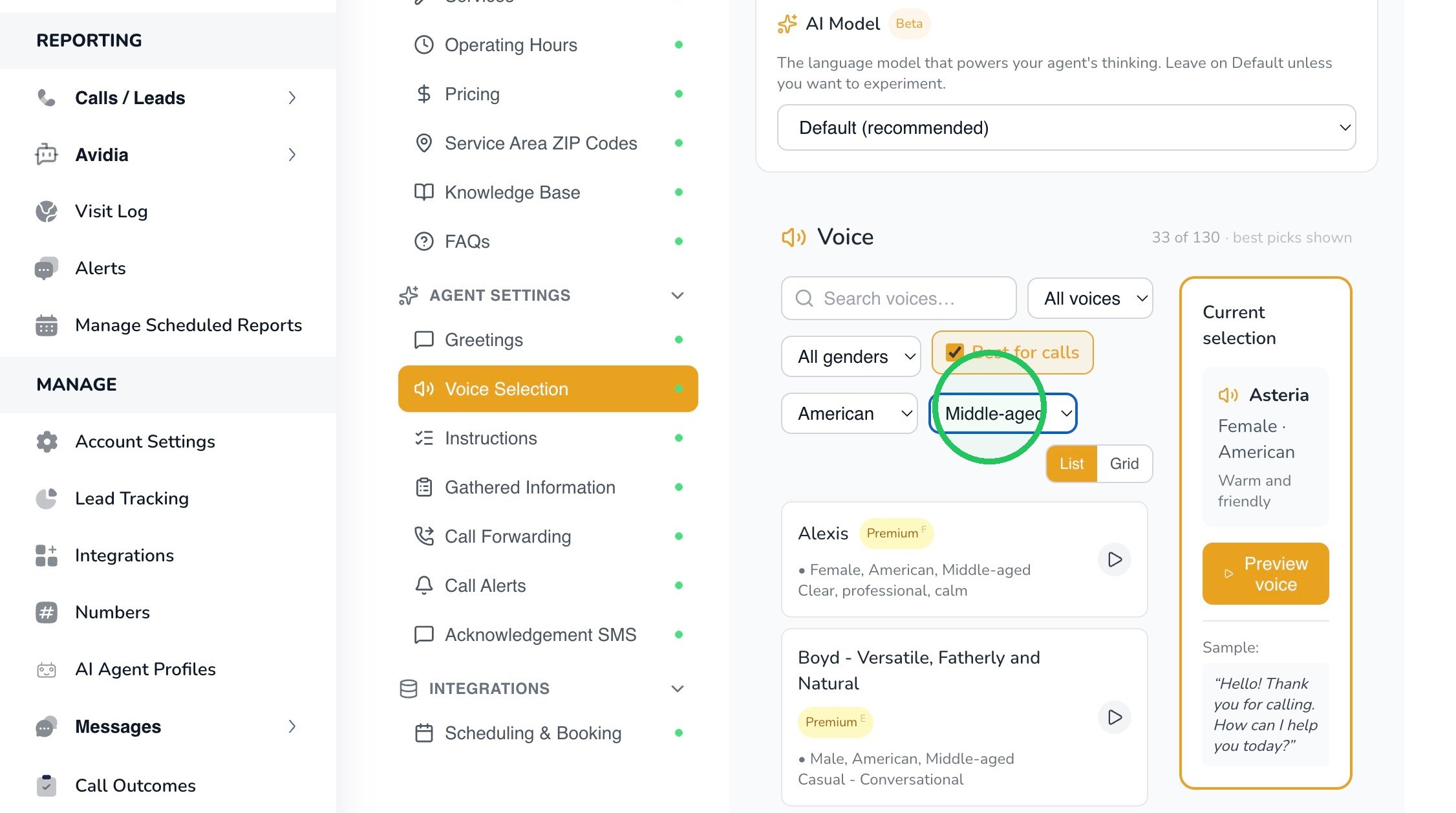The height and width of the screenshot is (813, 1456).
Task: Open Acknowledgement SMS settings
Action: pyautogui.click(x=548, y=634)
